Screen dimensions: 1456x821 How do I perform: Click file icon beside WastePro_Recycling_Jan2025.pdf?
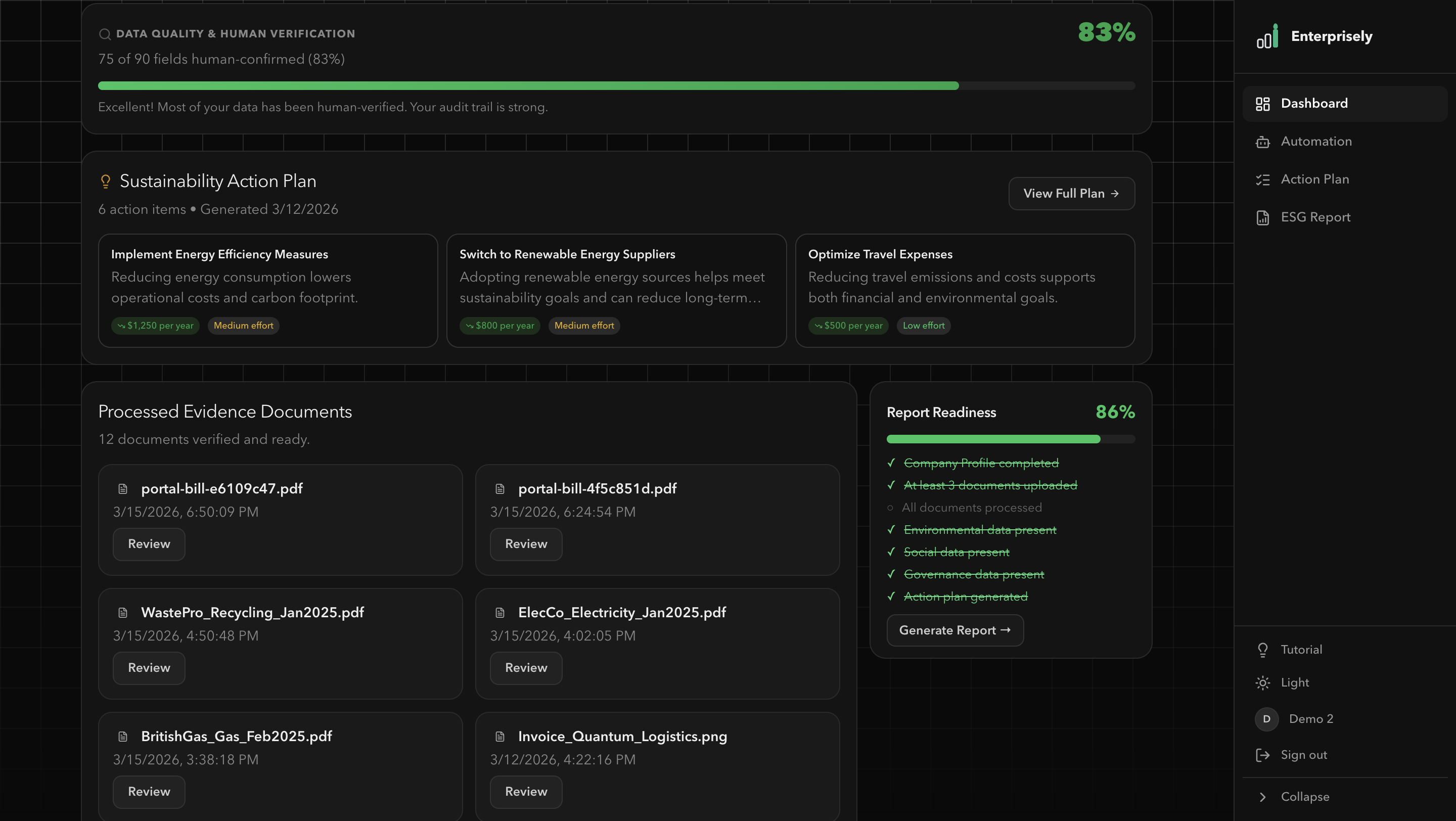click(123, 613)
